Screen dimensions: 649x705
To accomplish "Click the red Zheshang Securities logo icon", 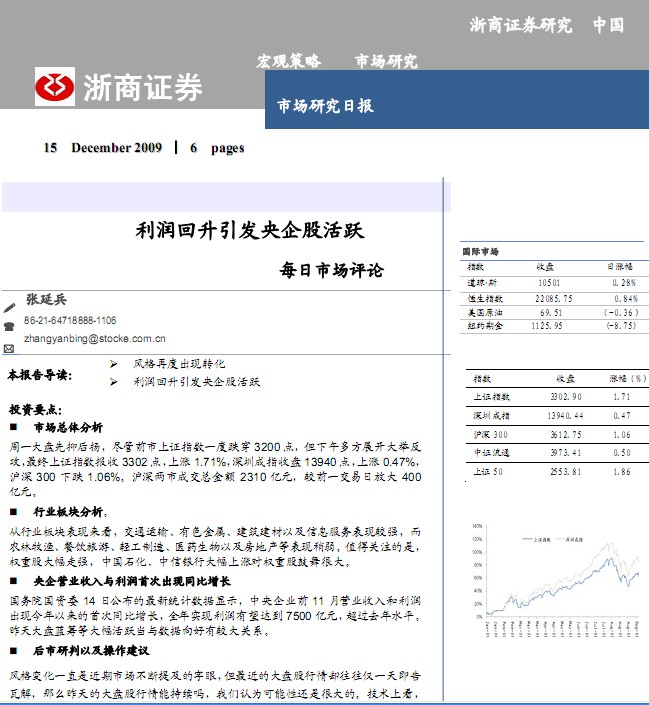I will click(54, 87).
